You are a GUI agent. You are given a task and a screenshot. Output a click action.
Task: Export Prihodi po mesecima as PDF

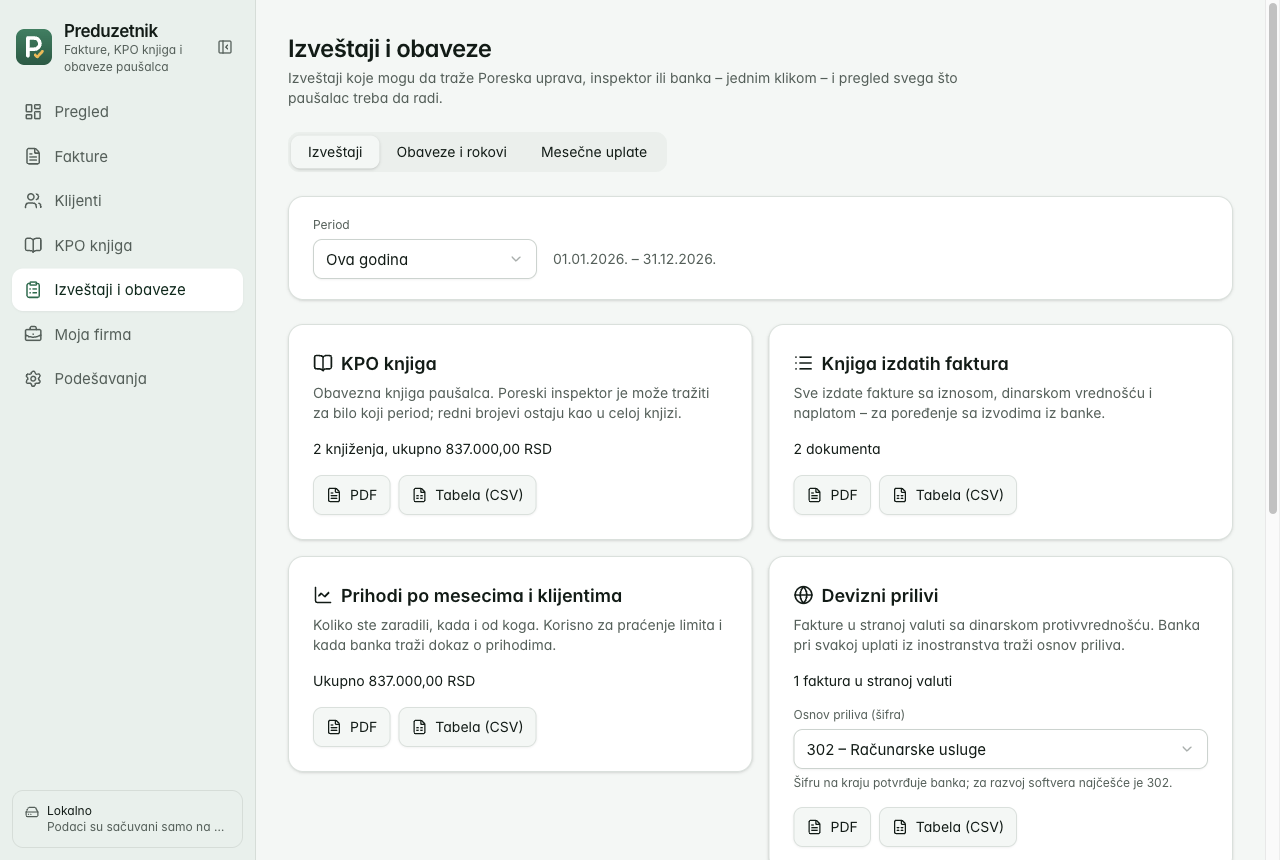(x=352, y=727)
